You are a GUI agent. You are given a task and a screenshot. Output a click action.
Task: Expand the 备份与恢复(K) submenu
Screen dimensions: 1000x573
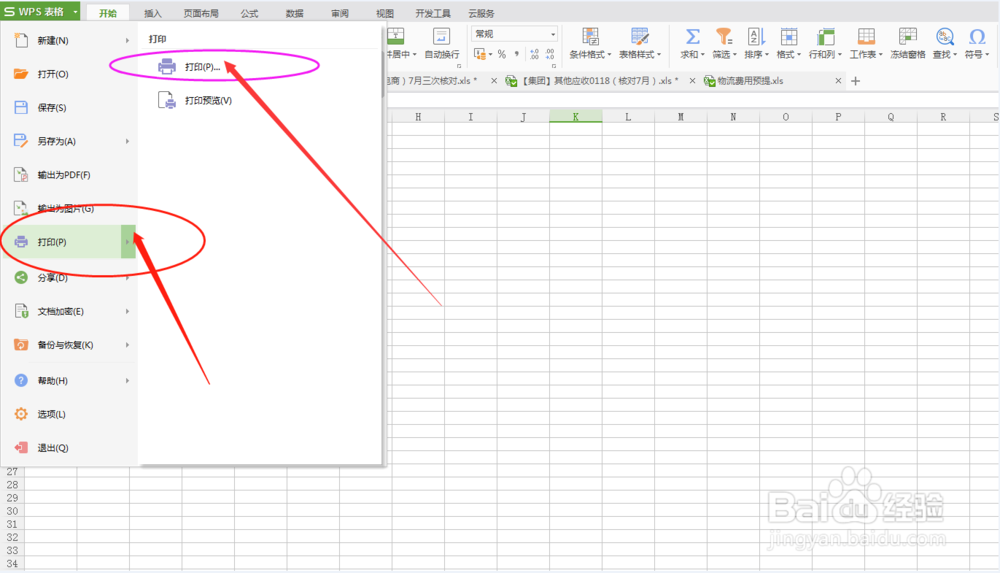tap(128, 345)
